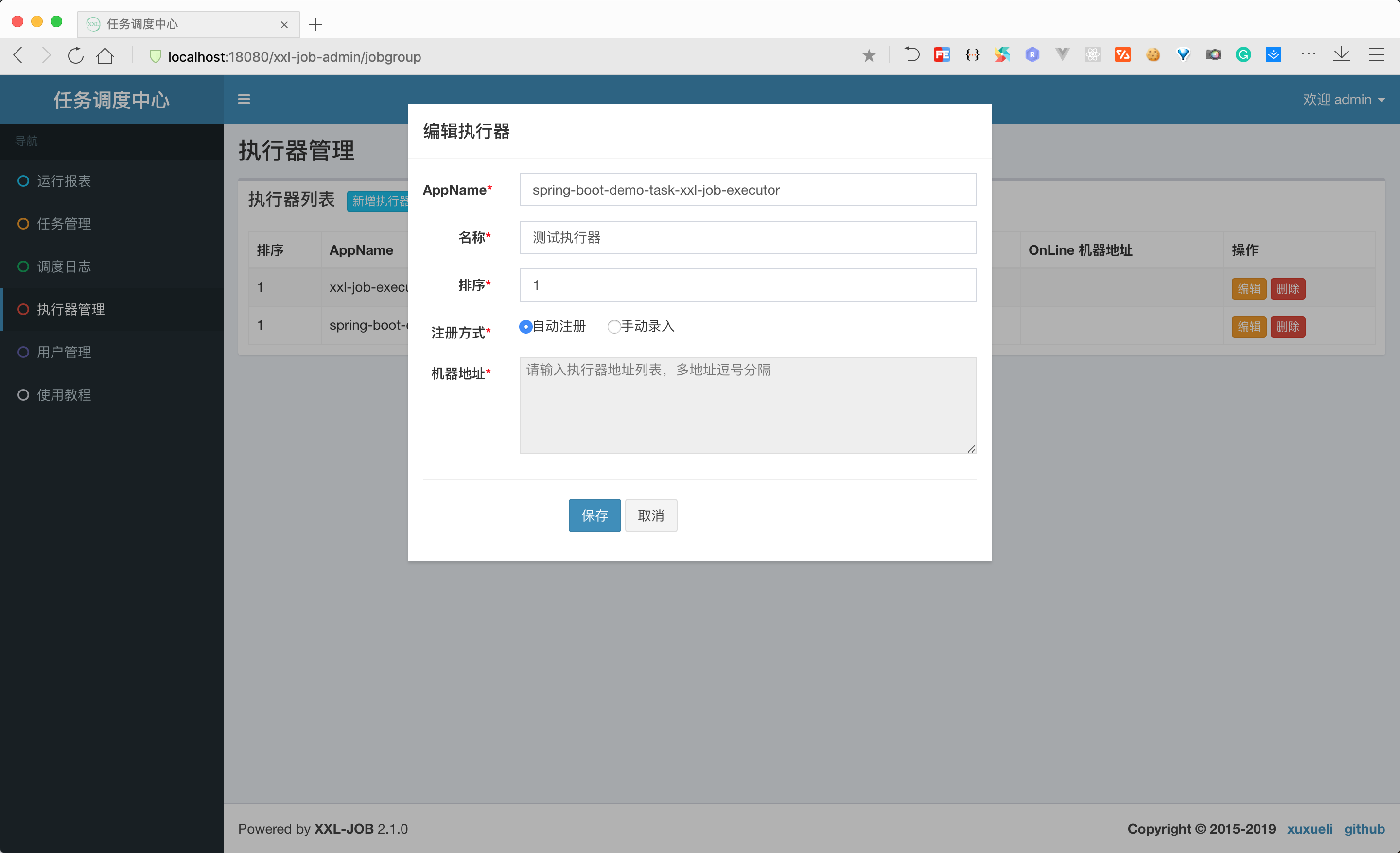Open the browser main menu icon
1400x853 pixels.
click(x=1376, y=54)
